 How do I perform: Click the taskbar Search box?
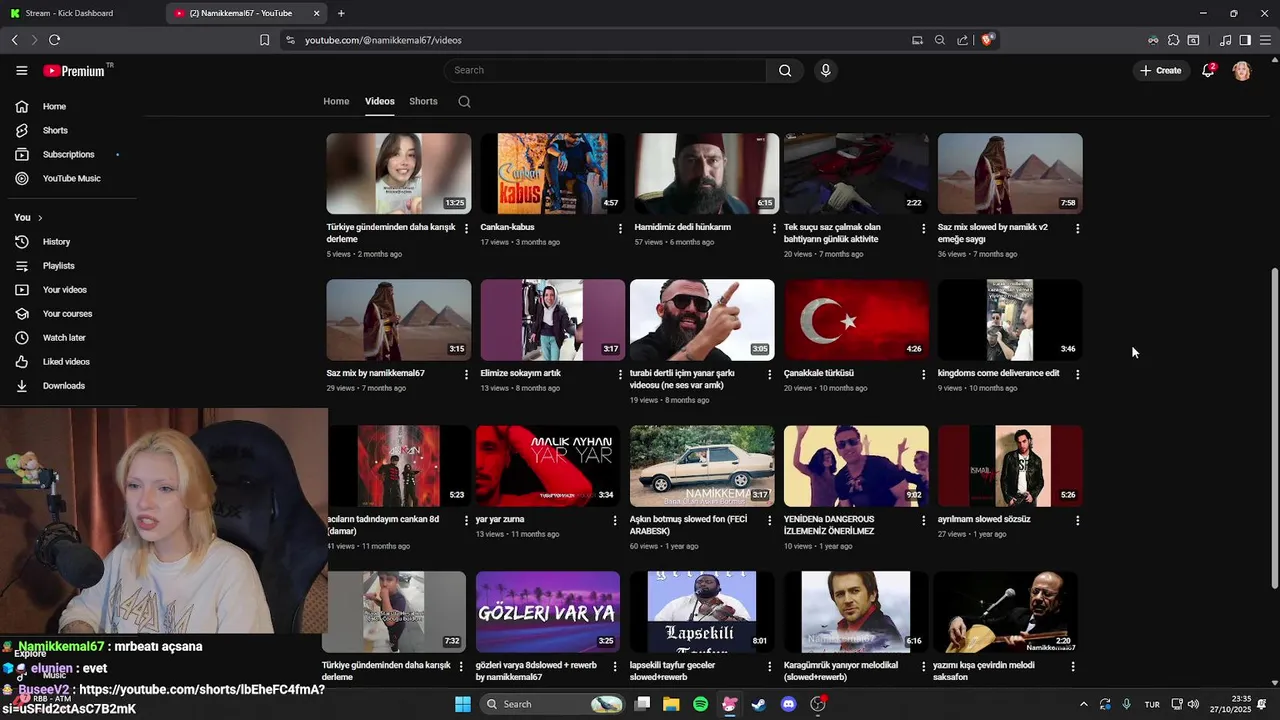(553, 704)
